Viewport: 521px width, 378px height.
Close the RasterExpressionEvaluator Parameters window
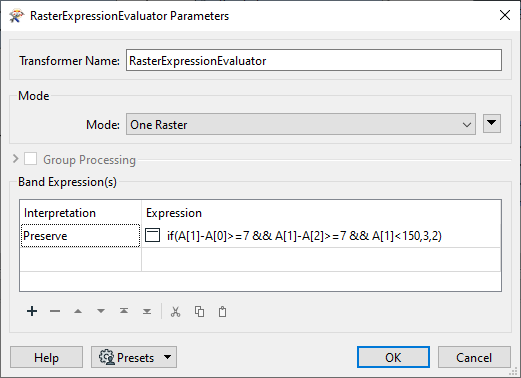pyautogui.click(x=505, y=15)
